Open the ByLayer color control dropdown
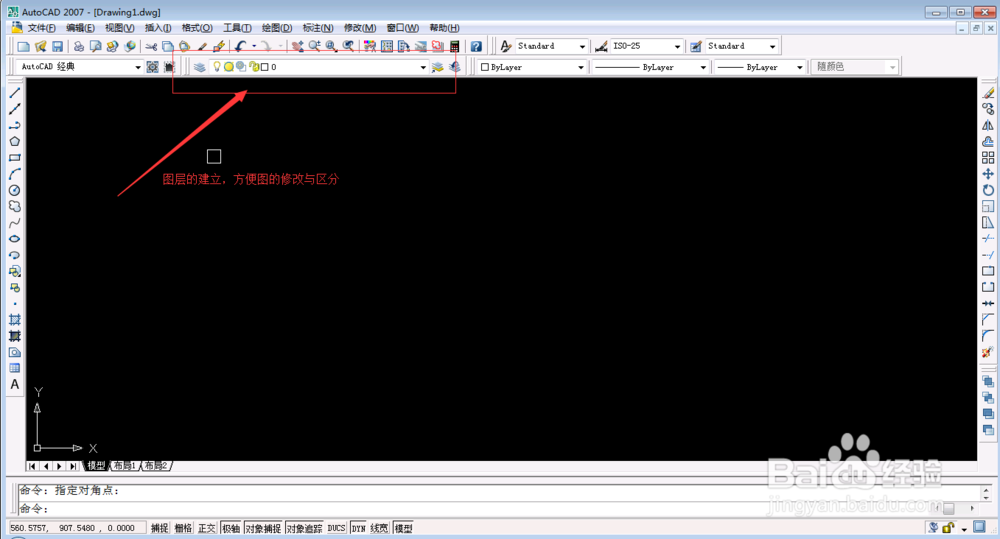This screenshot has height=539, width=1000. pos(581,67)
